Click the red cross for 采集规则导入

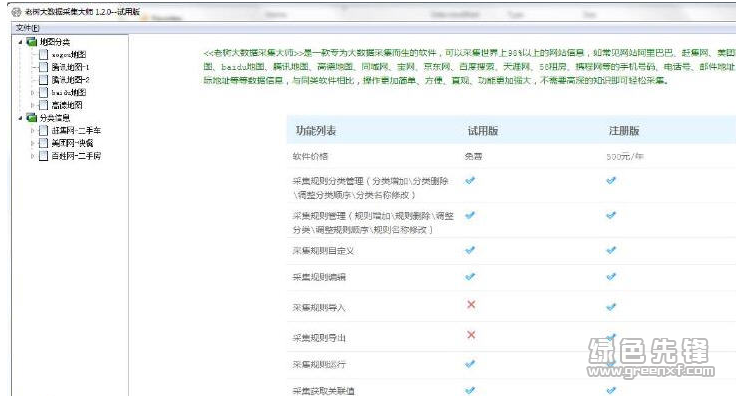click(x=471, y=305)
